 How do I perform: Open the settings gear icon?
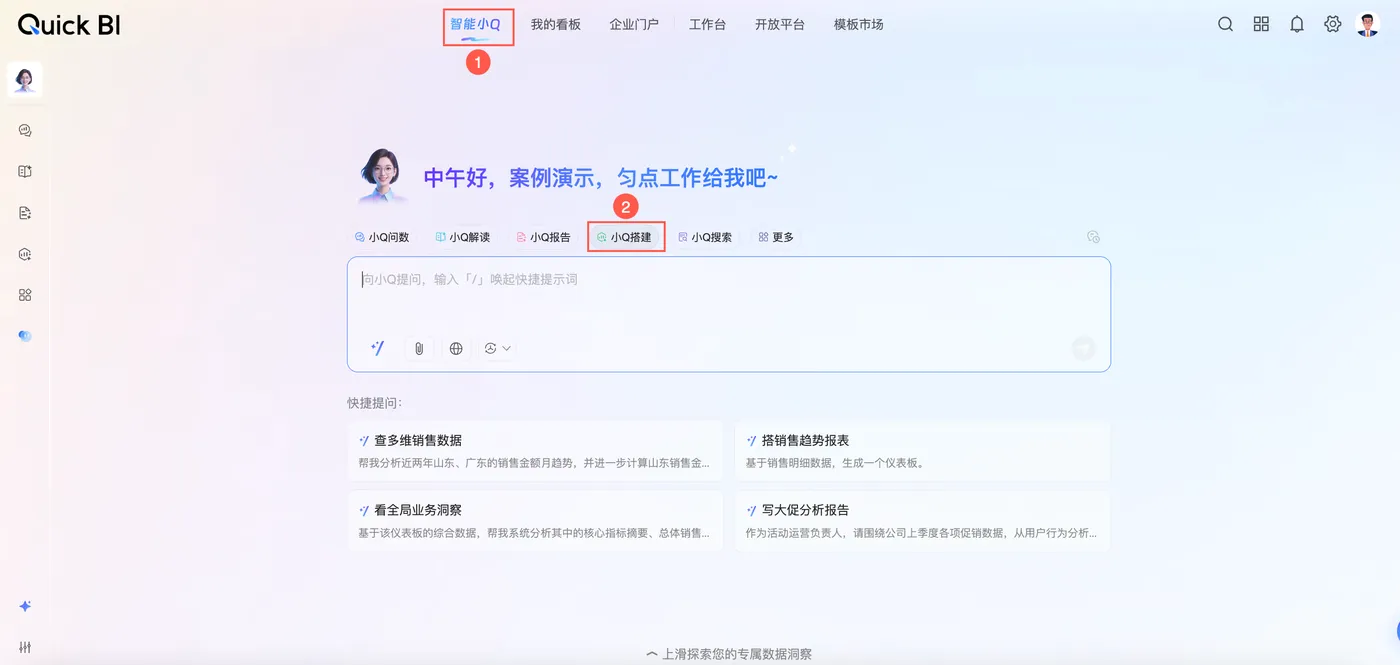(1333, 24)
